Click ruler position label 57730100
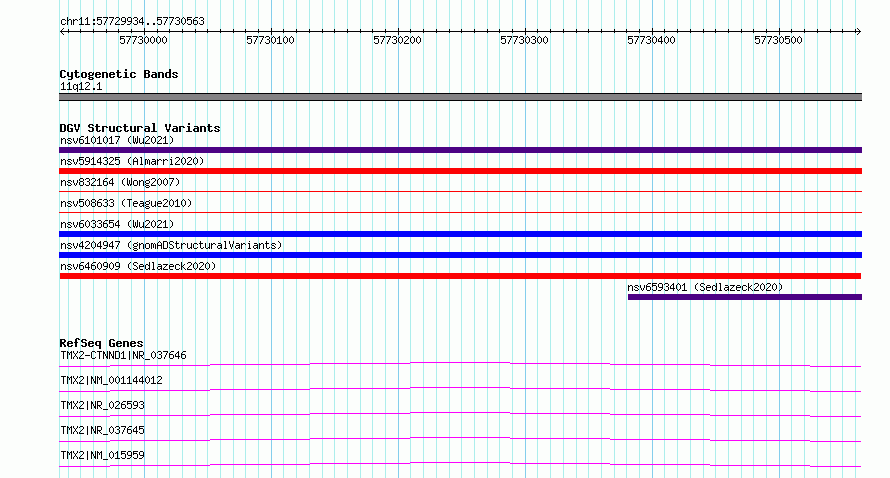The image size is (890, 478). coord(270,40)
